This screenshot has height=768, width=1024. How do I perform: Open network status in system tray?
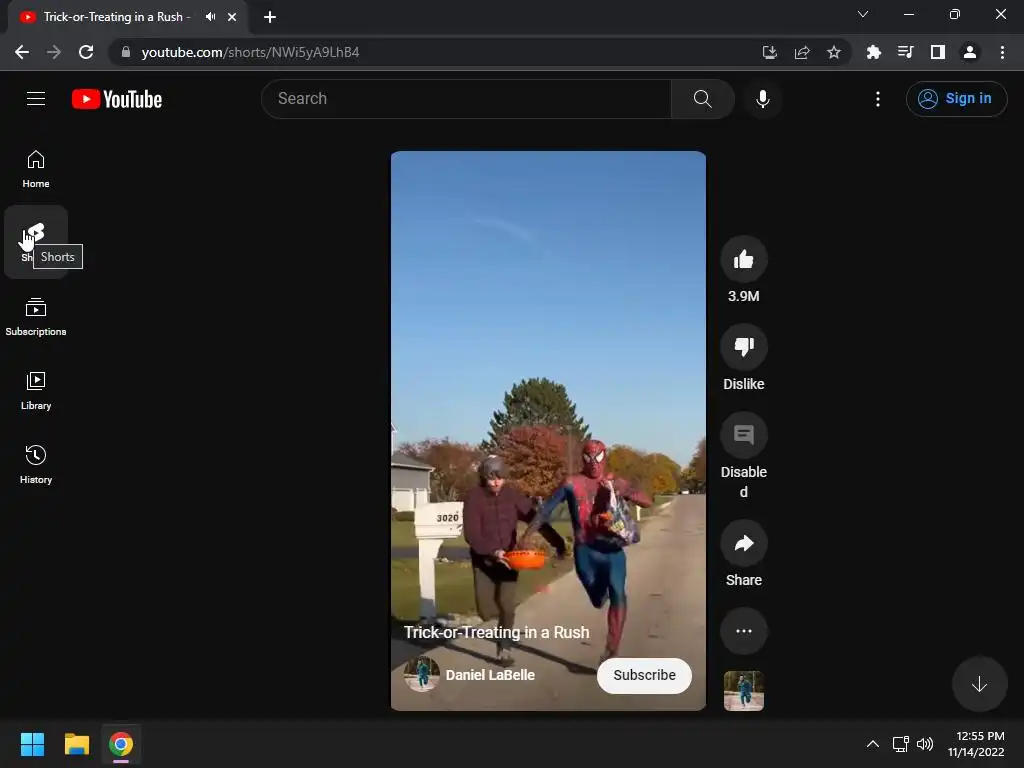pos(901,744)
